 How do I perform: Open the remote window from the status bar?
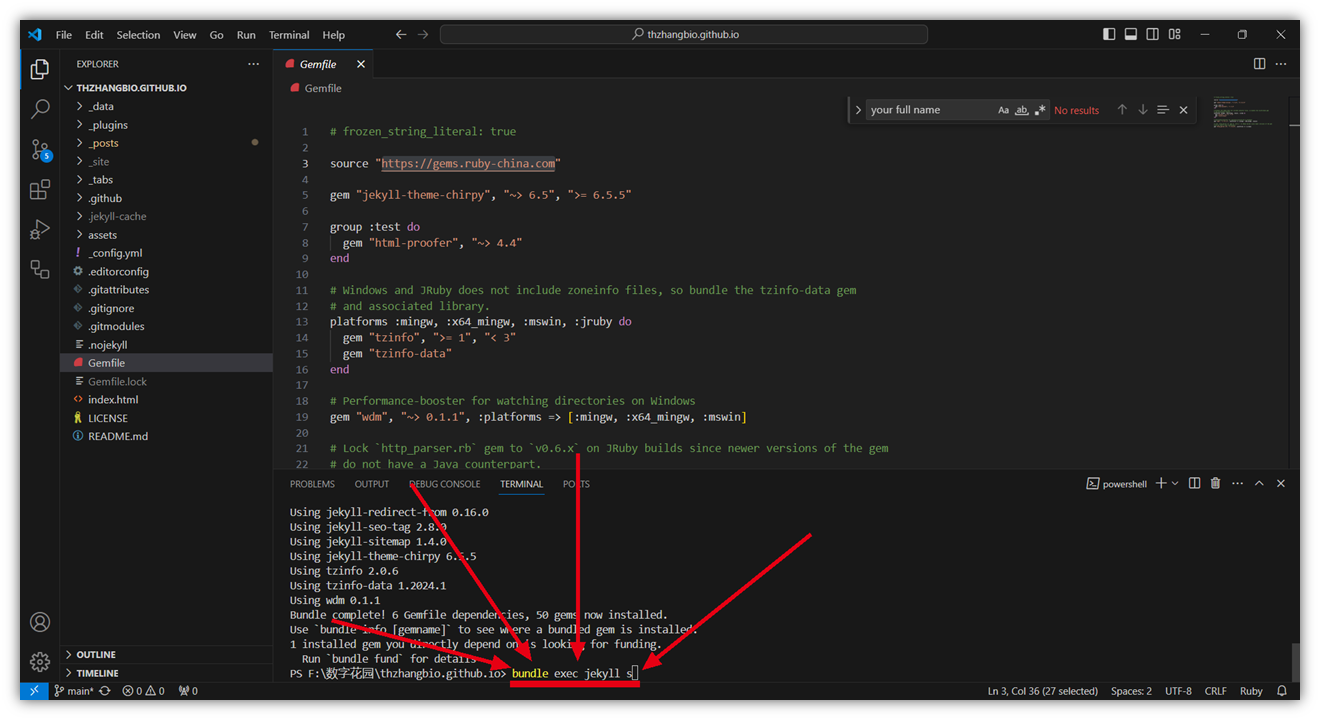tap(33, 691)
